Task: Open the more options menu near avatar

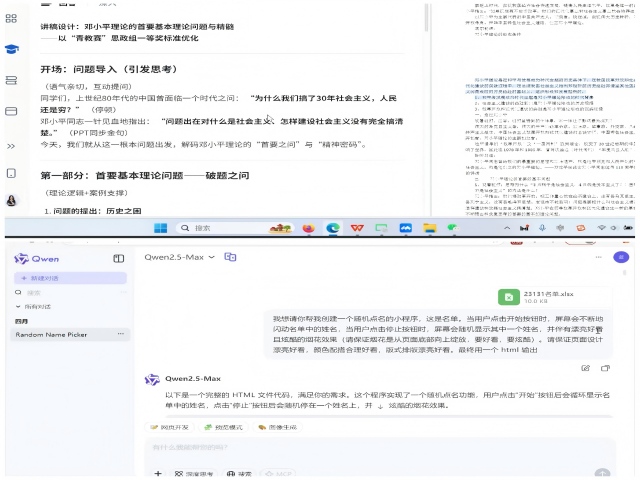Action: click(598, 257)
